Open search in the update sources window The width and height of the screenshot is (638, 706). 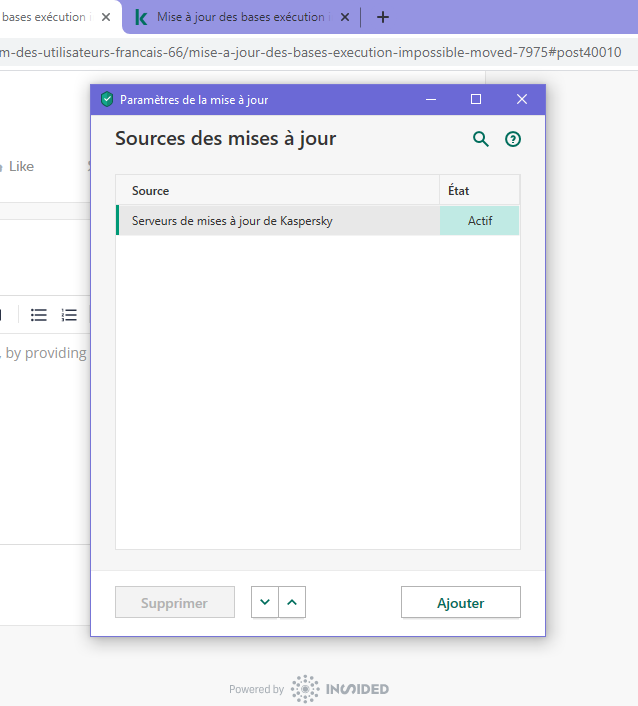[481, 139]
